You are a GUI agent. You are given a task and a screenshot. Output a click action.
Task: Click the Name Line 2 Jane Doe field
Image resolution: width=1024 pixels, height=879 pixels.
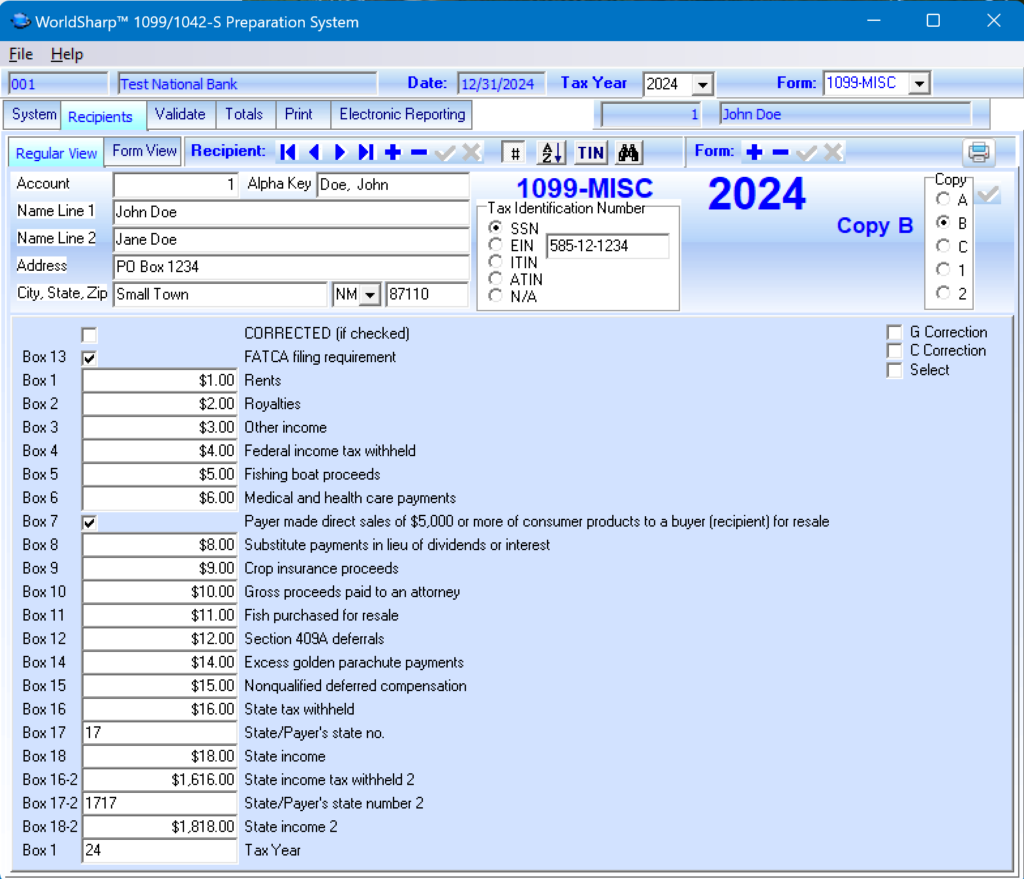click(291, 240)
